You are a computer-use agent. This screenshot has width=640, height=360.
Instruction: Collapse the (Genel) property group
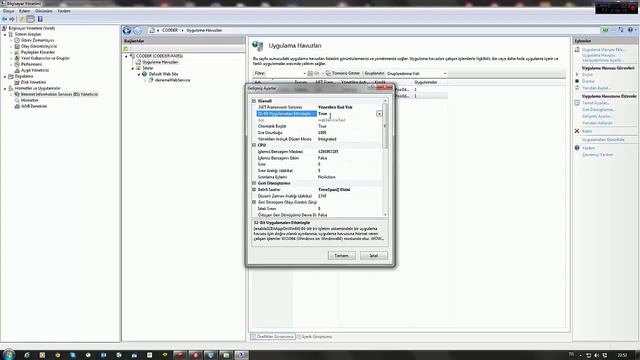pos(254,101)
